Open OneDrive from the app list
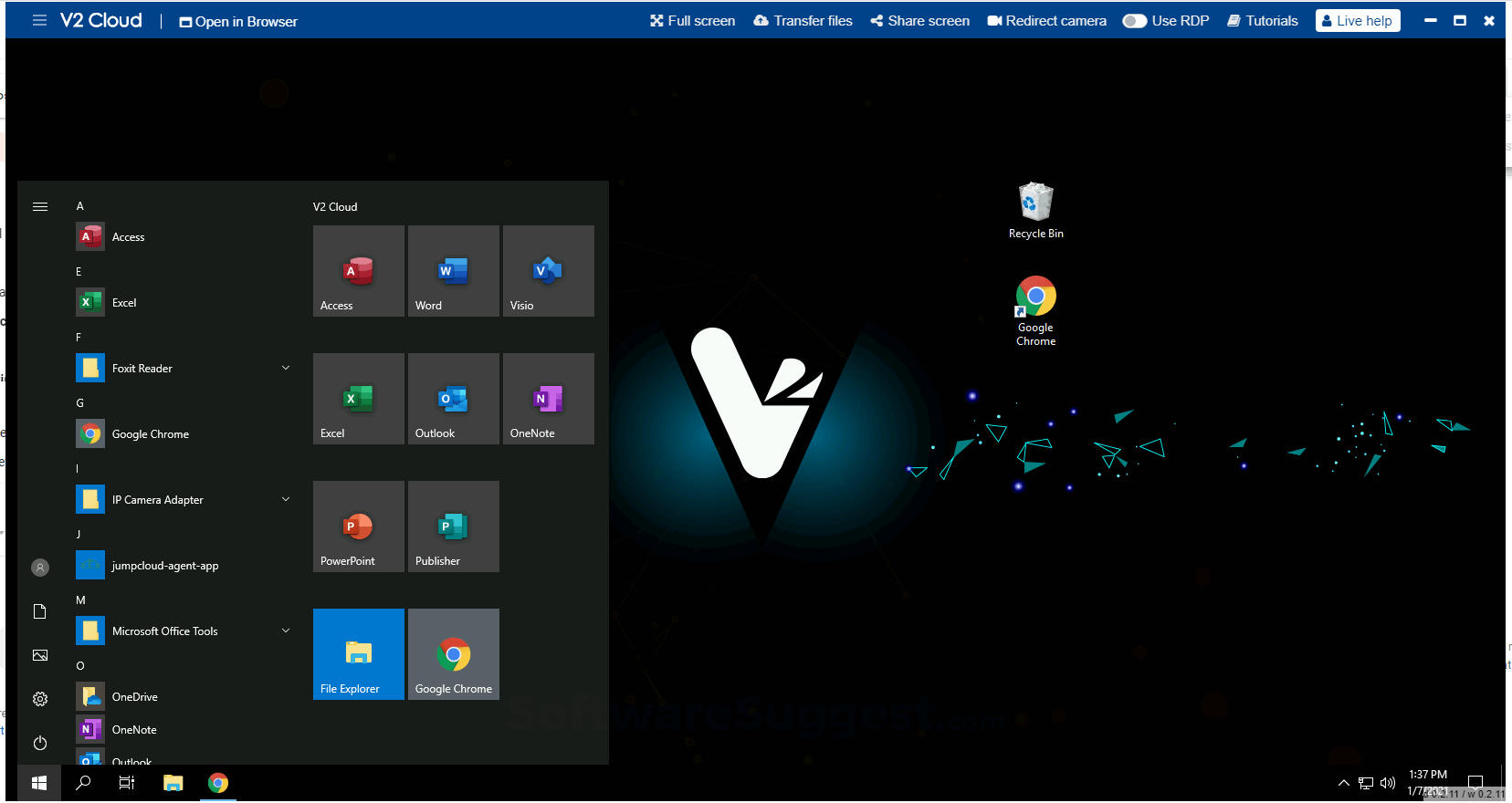This screenshot has height=803, width=1512. (x=183, y=697)
